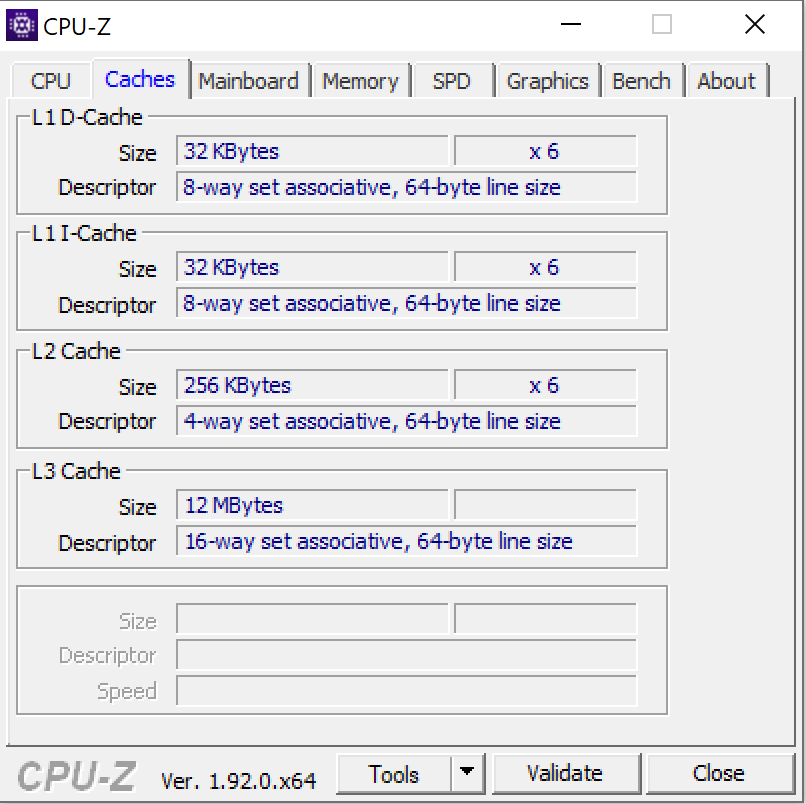
Task: Open the Bench tab
Action: click(642, 81)
